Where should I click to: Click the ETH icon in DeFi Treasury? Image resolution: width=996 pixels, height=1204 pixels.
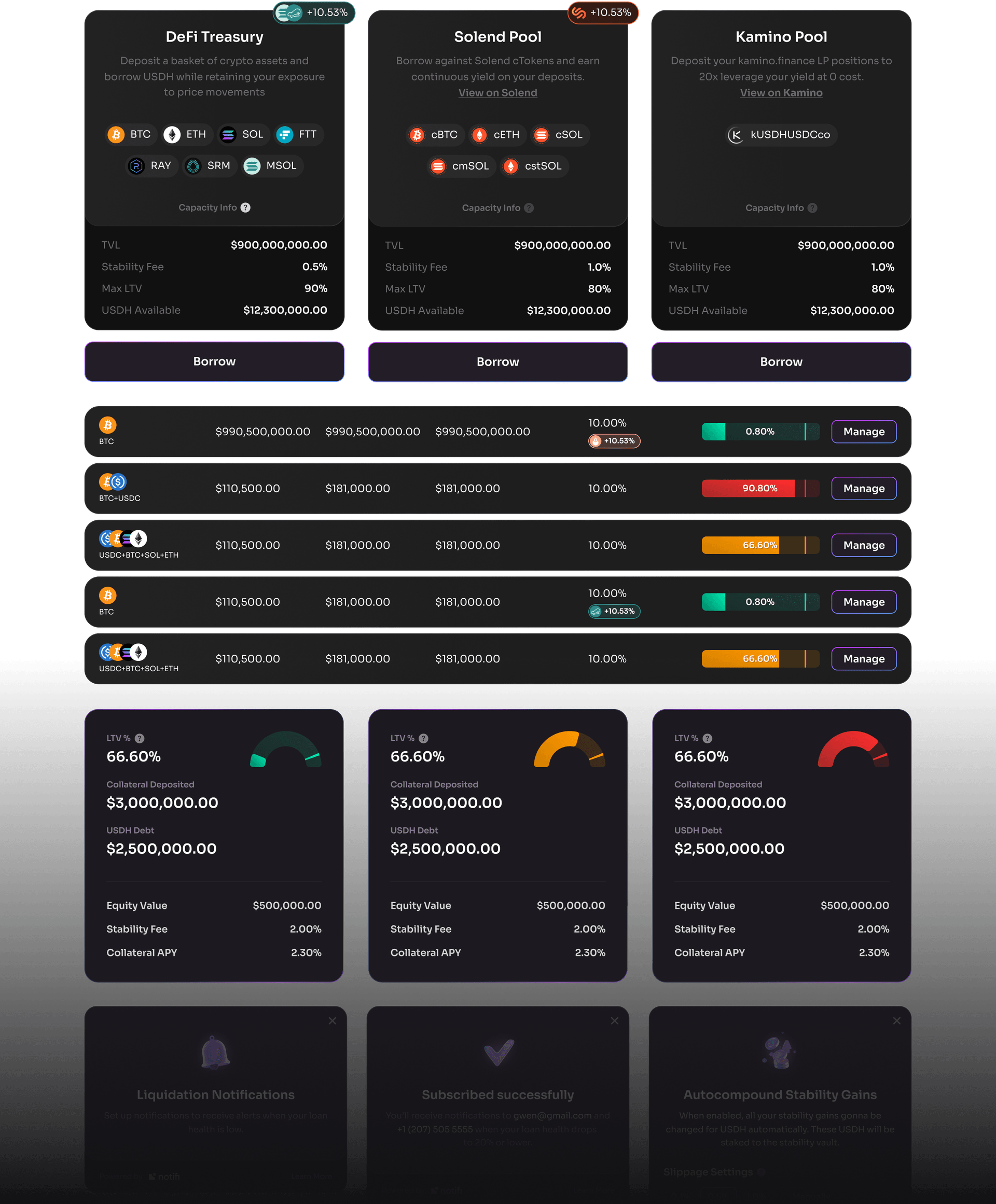(x=173, y=133)
